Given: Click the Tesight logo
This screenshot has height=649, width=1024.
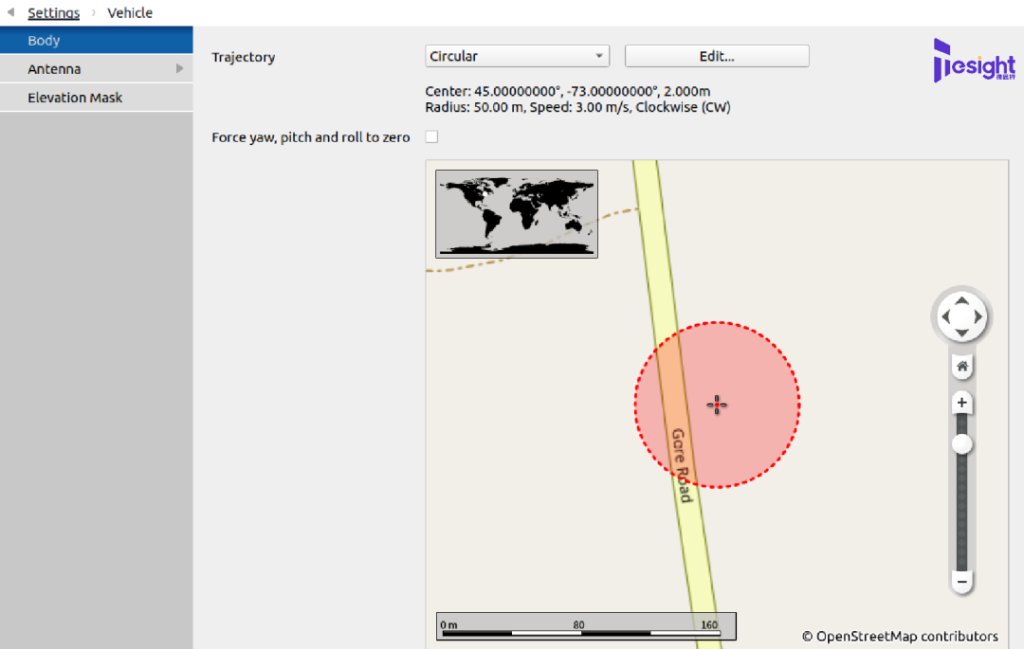Looking at the screenshot, I should 974,61.
